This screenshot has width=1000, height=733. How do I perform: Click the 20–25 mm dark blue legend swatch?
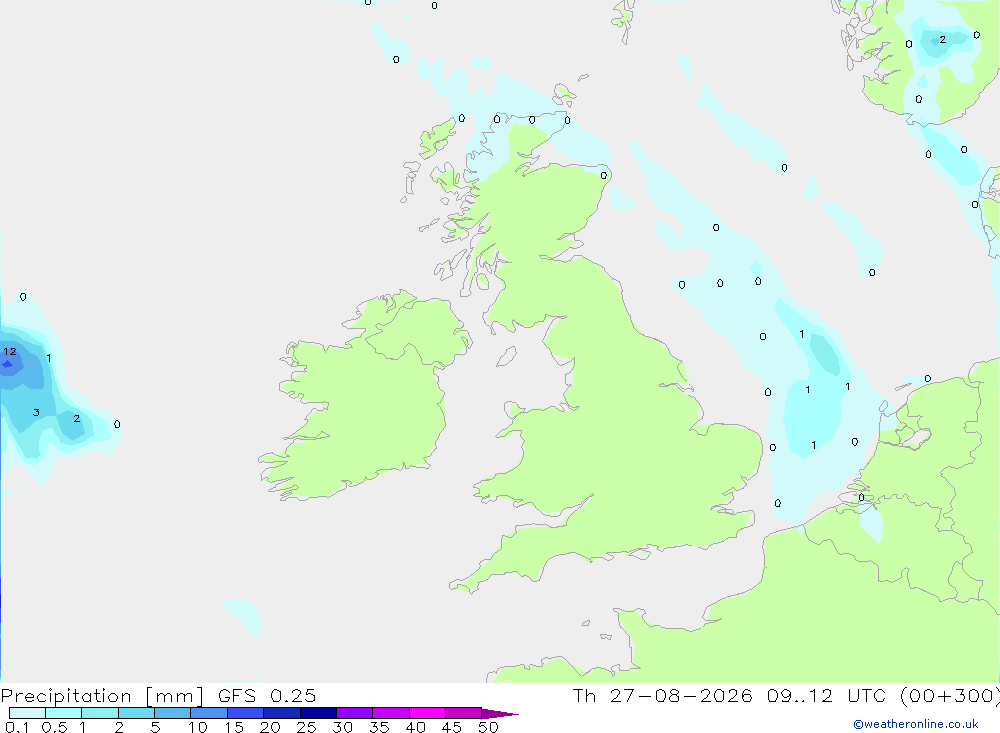click(282, 713)
